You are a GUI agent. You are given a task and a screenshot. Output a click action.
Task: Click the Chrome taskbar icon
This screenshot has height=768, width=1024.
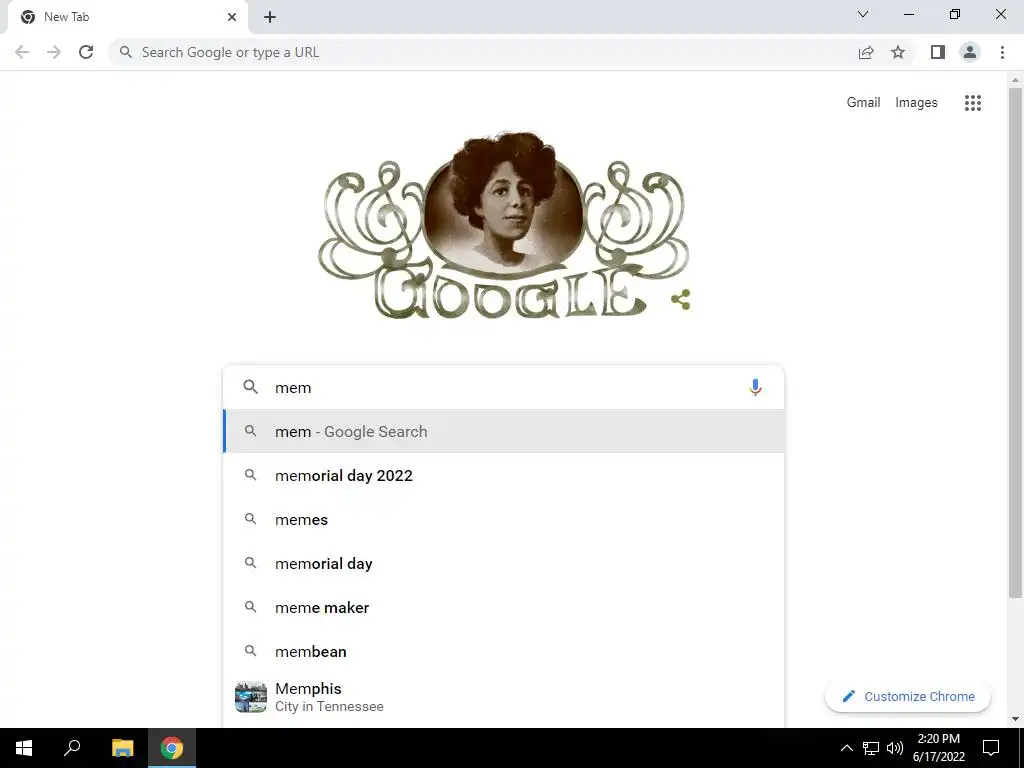coord(172,748)
